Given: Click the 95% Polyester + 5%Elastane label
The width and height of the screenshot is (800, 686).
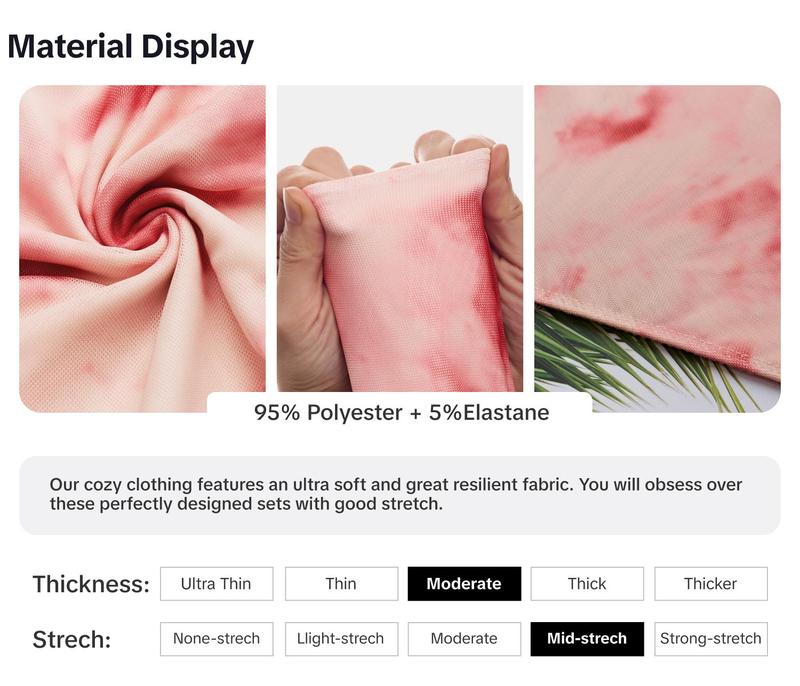Looking at the screenshot, I should (402, 412).
